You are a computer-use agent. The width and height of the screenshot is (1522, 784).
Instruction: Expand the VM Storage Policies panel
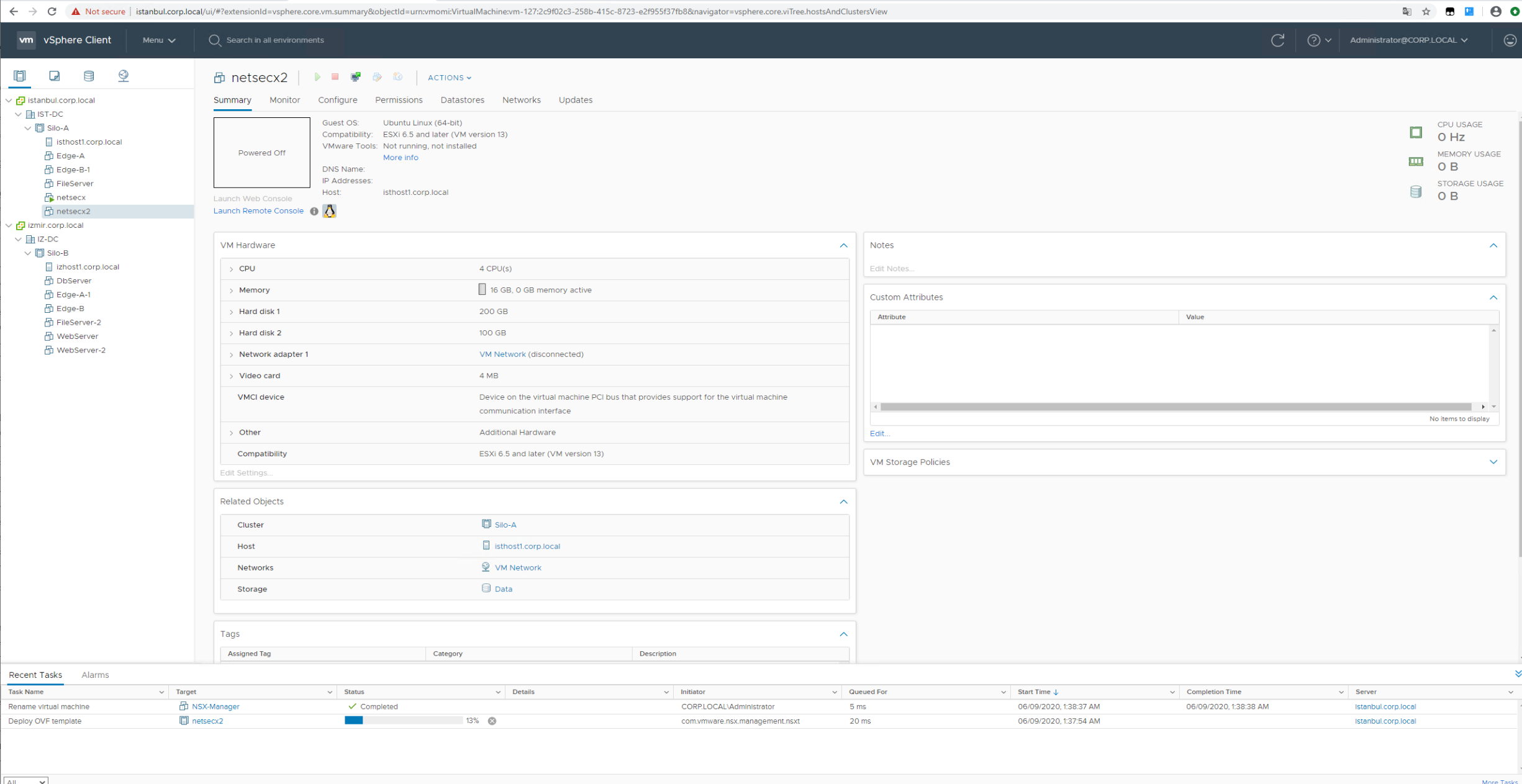pyautogui.click(x=1494, y=462)
